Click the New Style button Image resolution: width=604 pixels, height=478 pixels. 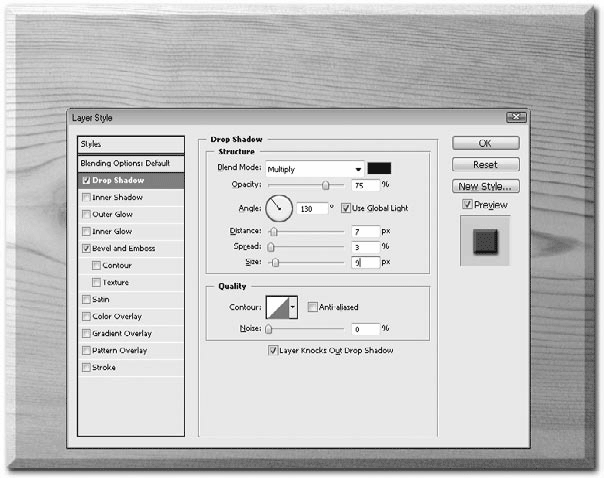point(486,186)
